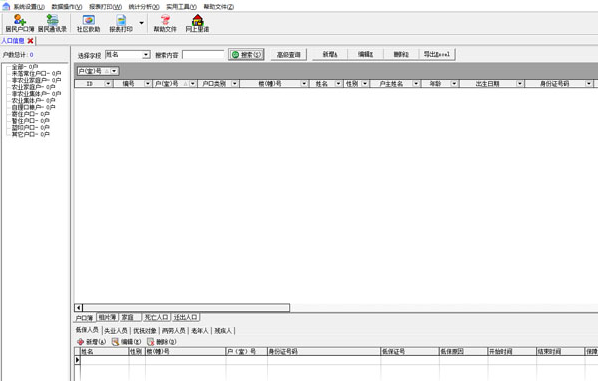Expand the arrow next to 报表打印
The image size is (598, 381).
click(141, 23)
